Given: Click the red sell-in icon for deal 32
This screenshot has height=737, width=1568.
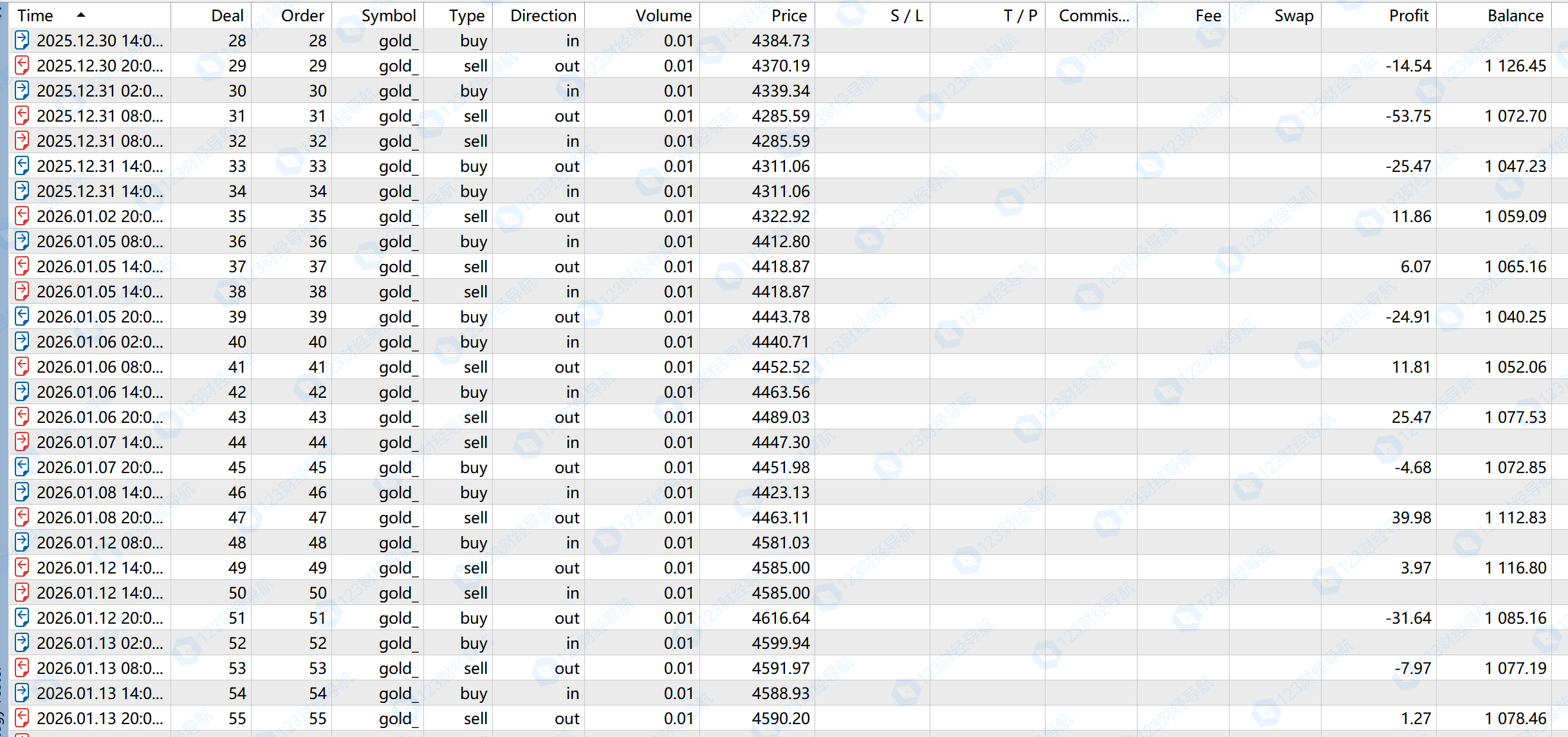Looking at the screenshot, I should (x=22, y=141).
